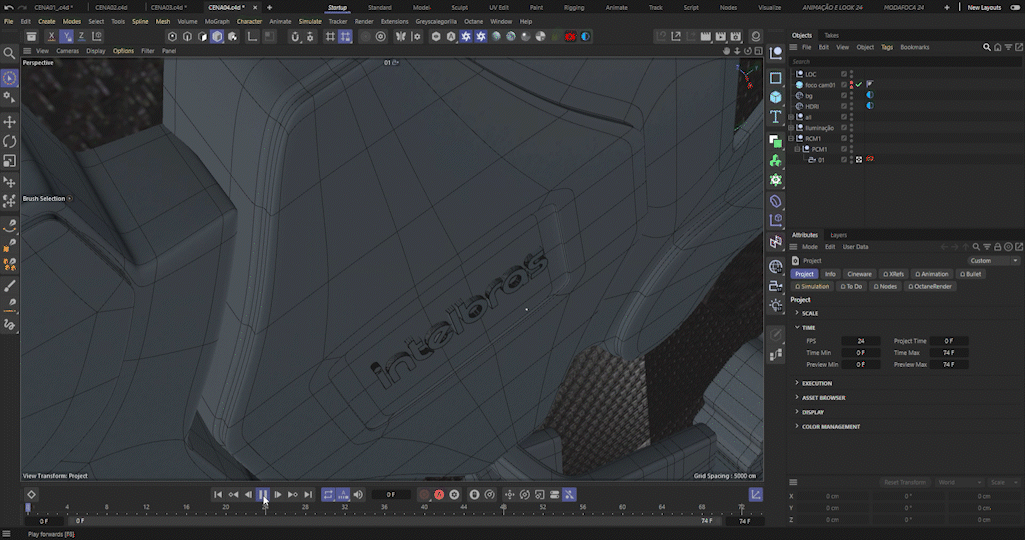Toggle loop playback mode icon
The height and width of the screenshot is (540, 1025).
coord(328,495)
